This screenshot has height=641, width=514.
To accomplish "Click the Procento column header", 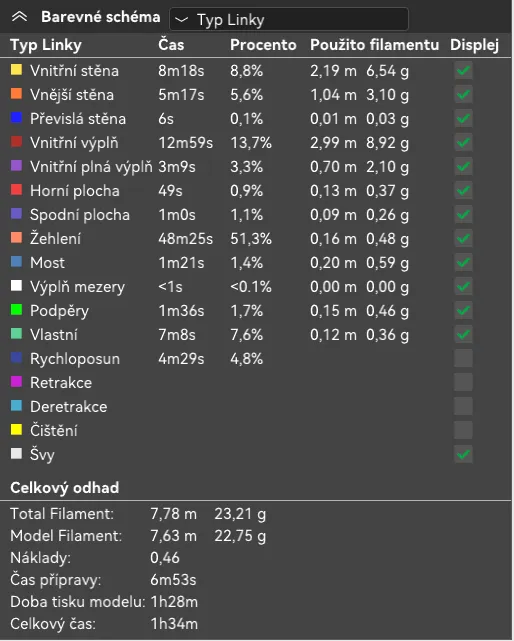I will tap(263, 45).
